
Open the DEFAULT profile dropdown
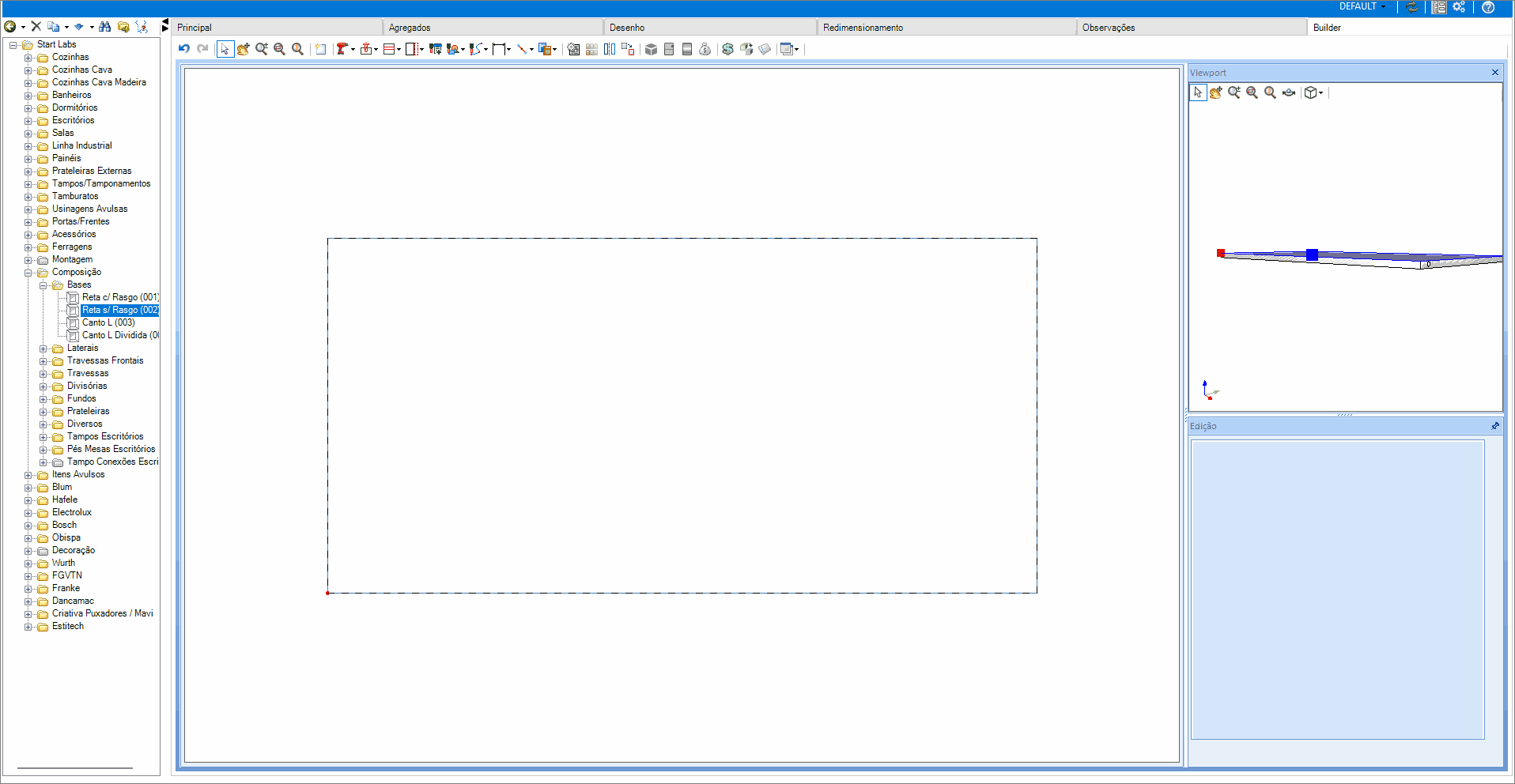point(1363,6)
